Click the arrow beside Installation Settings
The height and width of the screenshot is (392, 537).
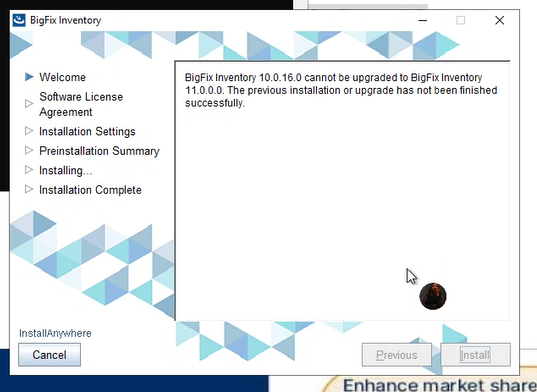coord(29,131)
